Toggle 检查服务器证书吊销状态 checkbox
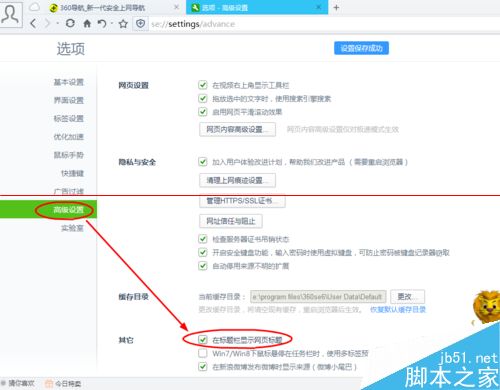Viewport: 500px width, 390px height. (x=203, y=239)
